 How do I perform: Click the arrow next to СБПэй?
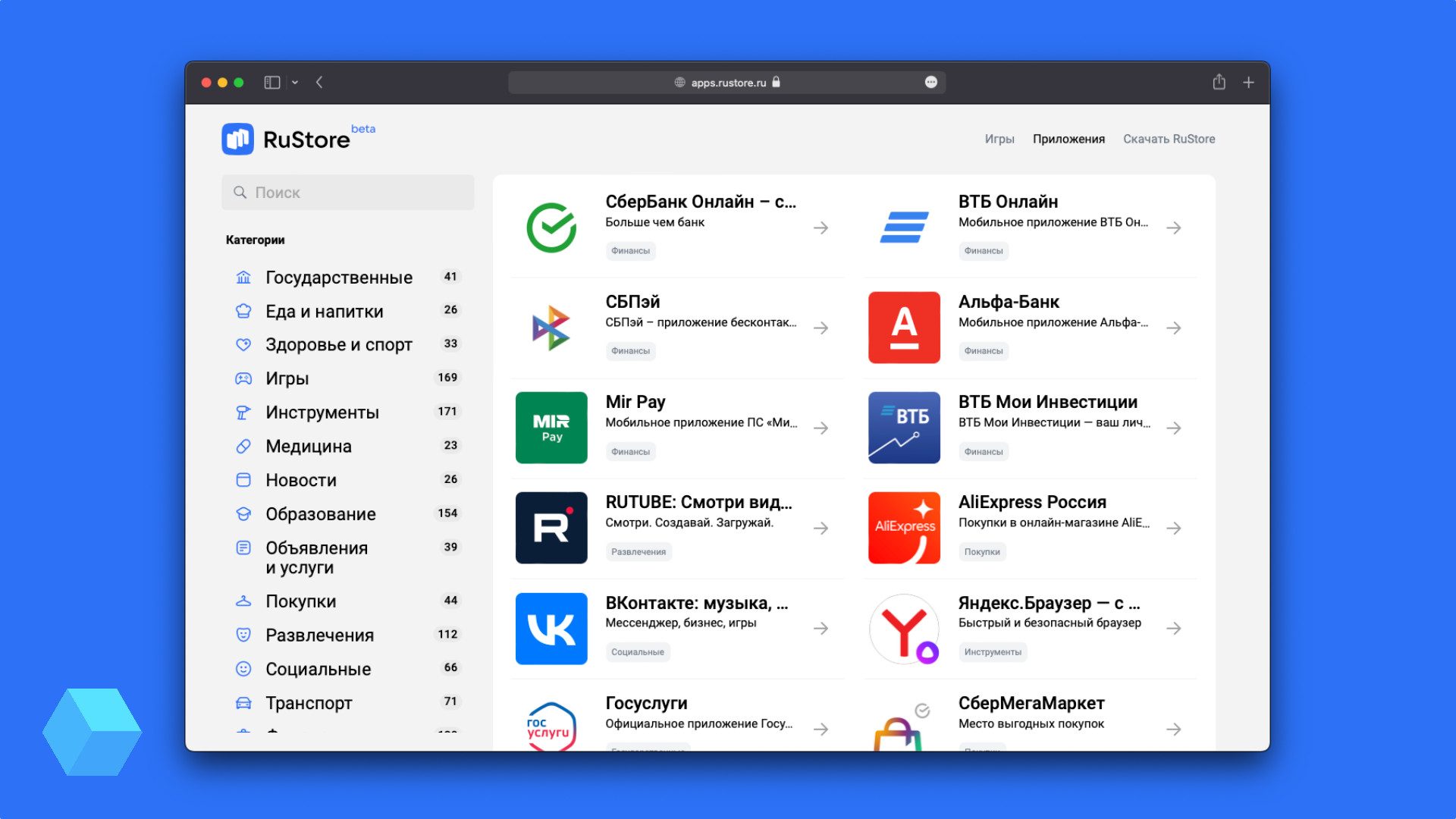point(821,328)
